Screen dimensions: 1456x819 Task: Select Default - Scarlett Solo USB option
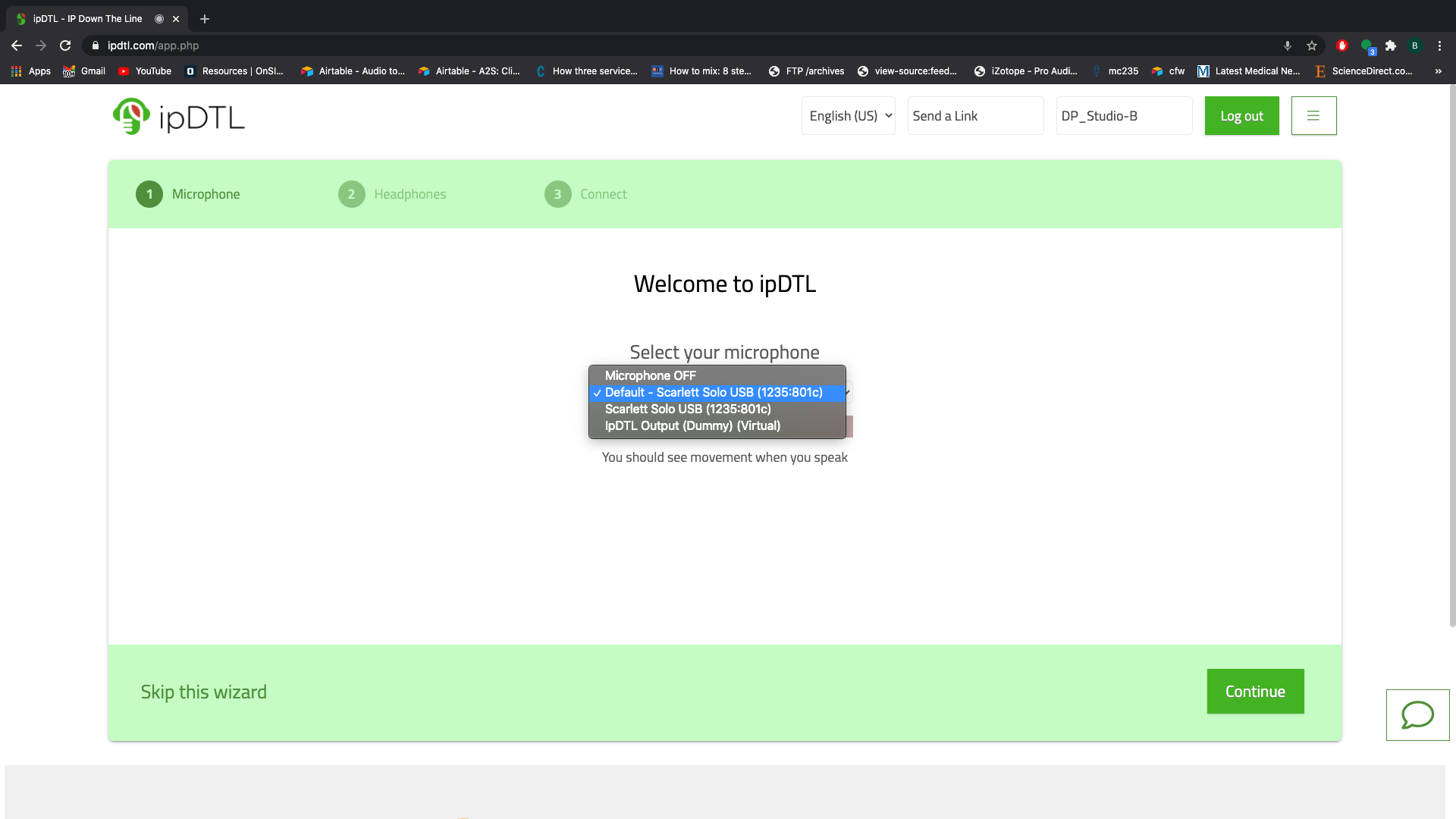717,392
